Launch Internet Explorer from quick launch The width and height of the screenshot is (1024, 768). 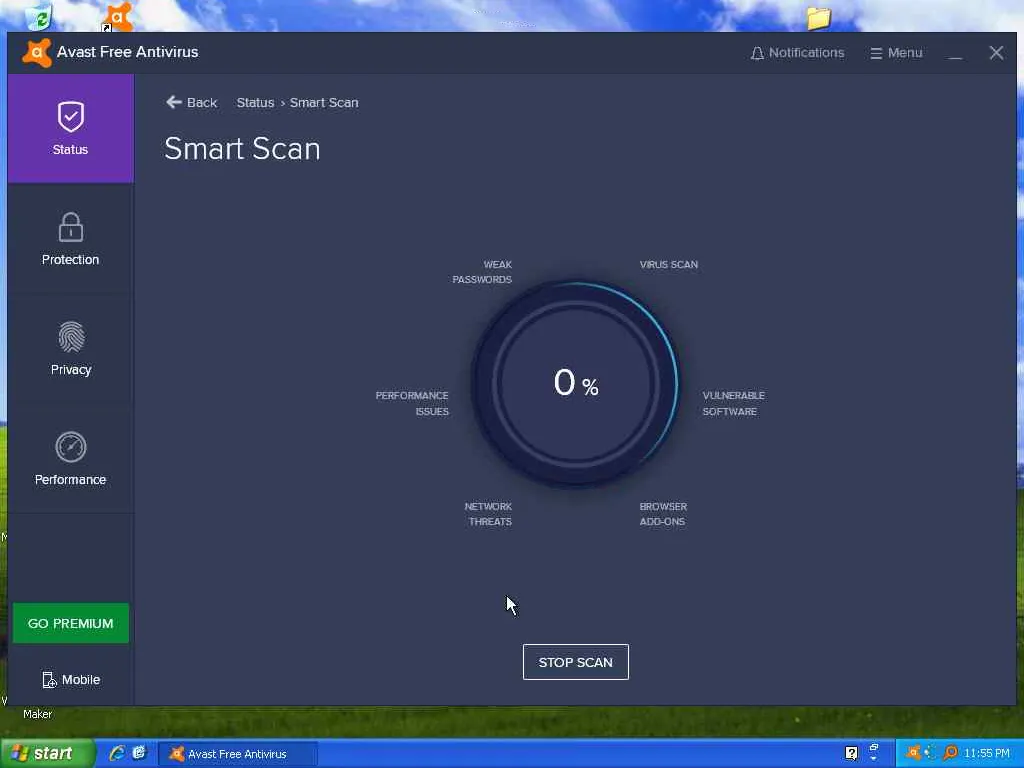click(116, 754)
